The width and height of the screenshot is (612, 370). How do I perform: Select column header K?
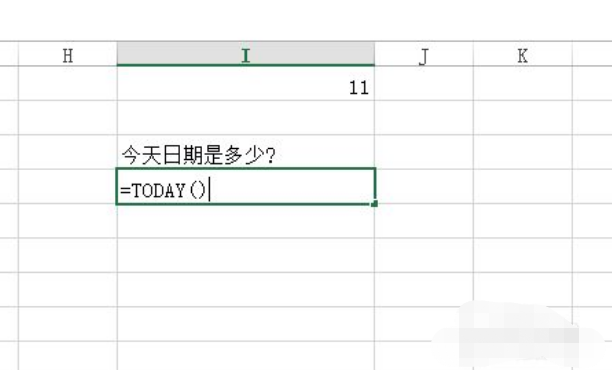pos(523,54)
